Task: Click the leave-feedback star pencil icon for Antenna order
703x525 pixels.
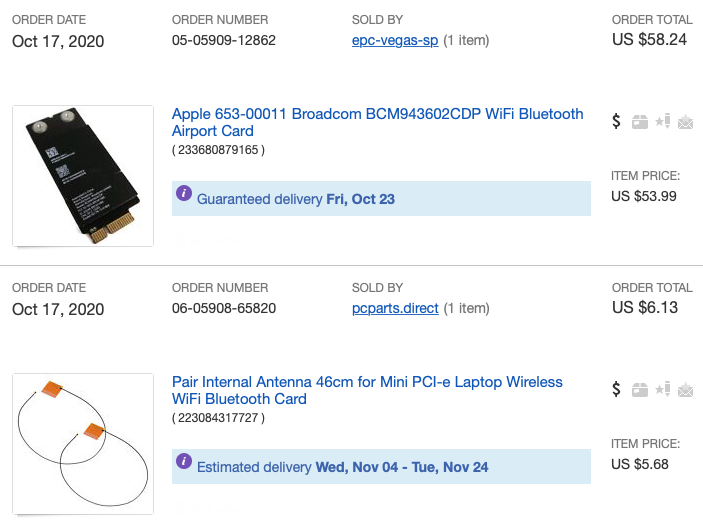Action: click(663, 389)
